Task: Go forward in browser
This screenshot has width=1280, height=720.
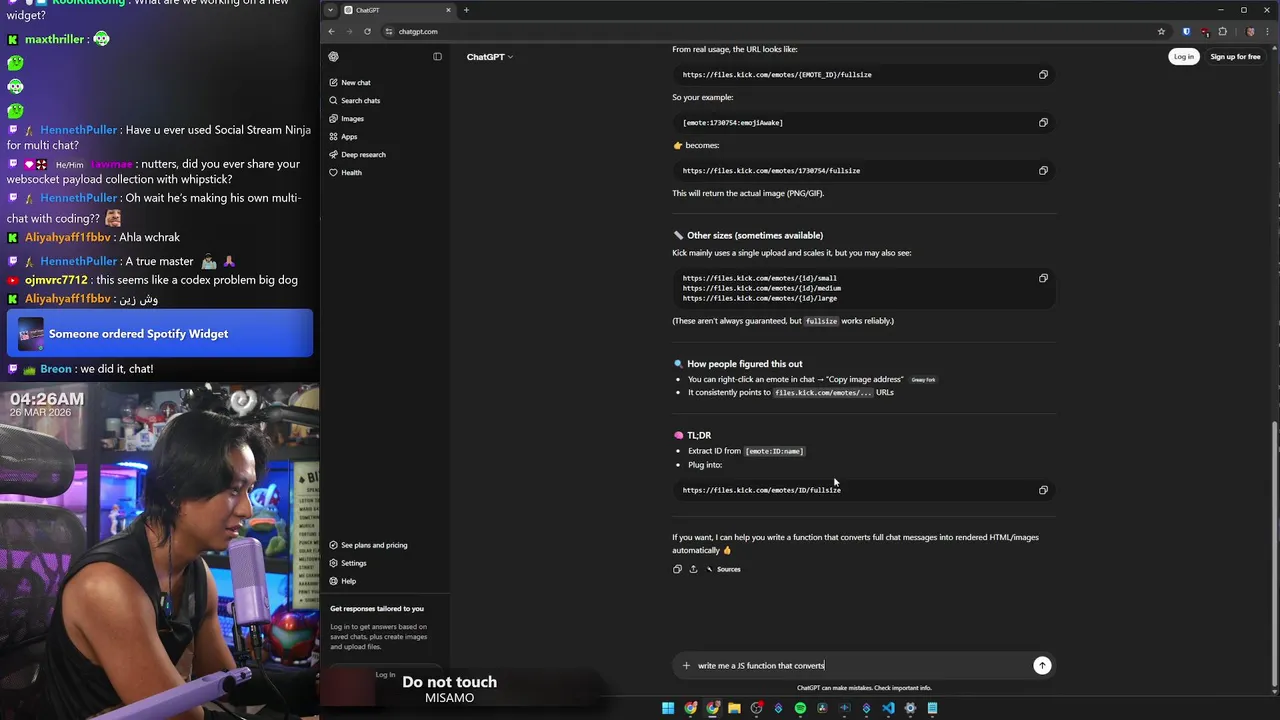Action: pos(350,31)
